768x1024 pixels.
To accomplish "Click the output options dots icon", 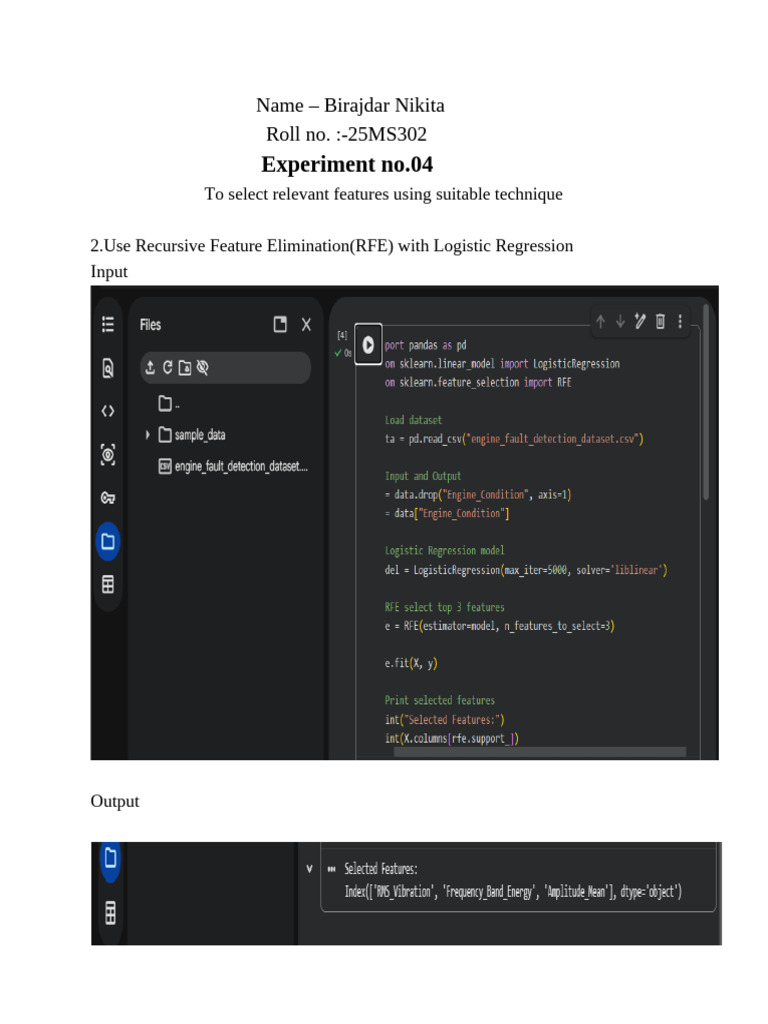I will coord(332,869).
